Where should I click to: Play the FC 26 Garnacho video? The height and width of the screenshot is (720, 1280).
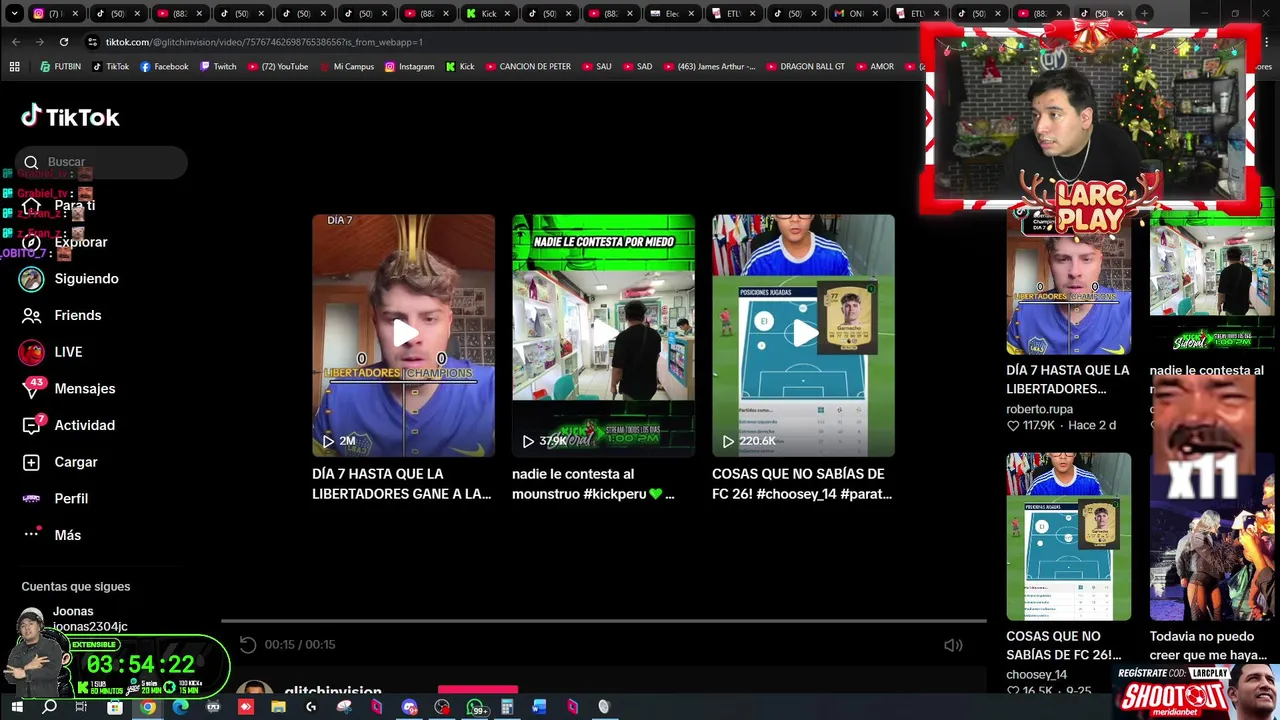click(x=803, y=335)
